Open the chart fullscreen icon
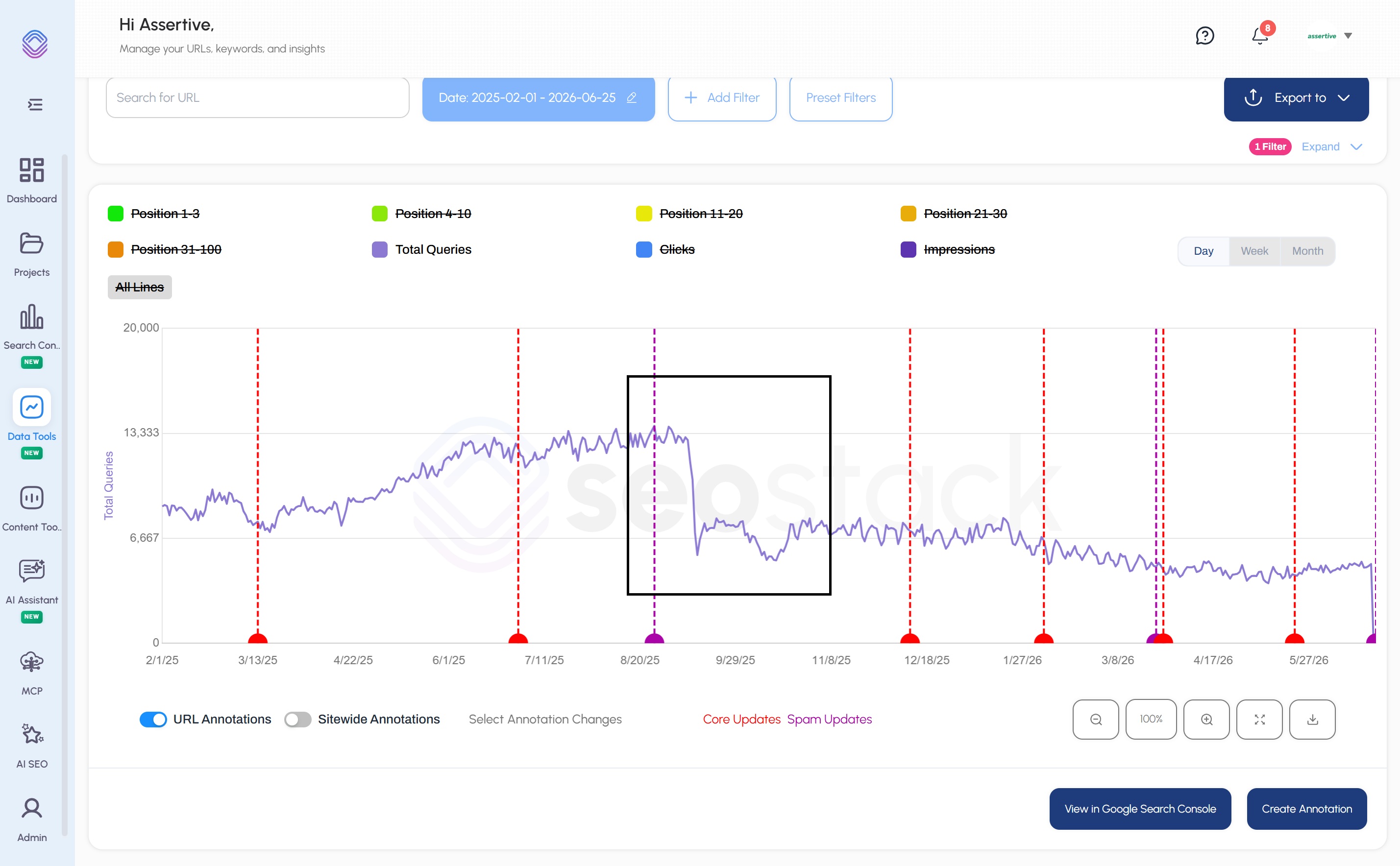Screen dimensions: 1400x866 (x=1259, y=720)
